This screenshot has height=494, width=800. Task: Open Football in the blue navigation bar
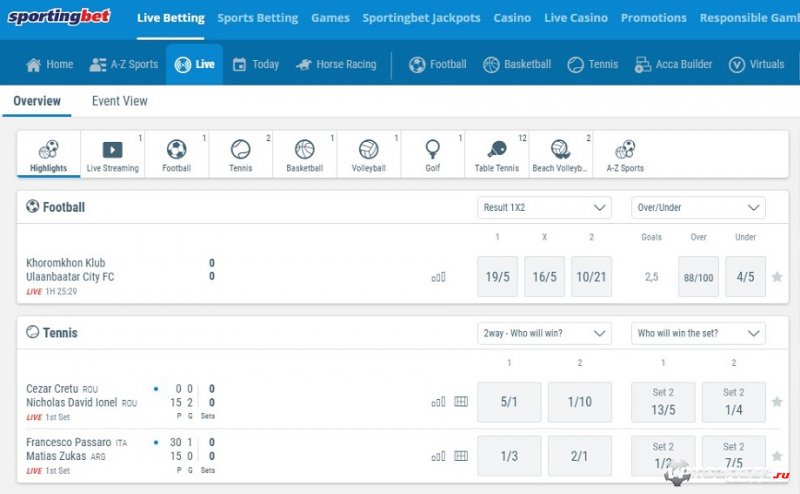click(438, 64)
